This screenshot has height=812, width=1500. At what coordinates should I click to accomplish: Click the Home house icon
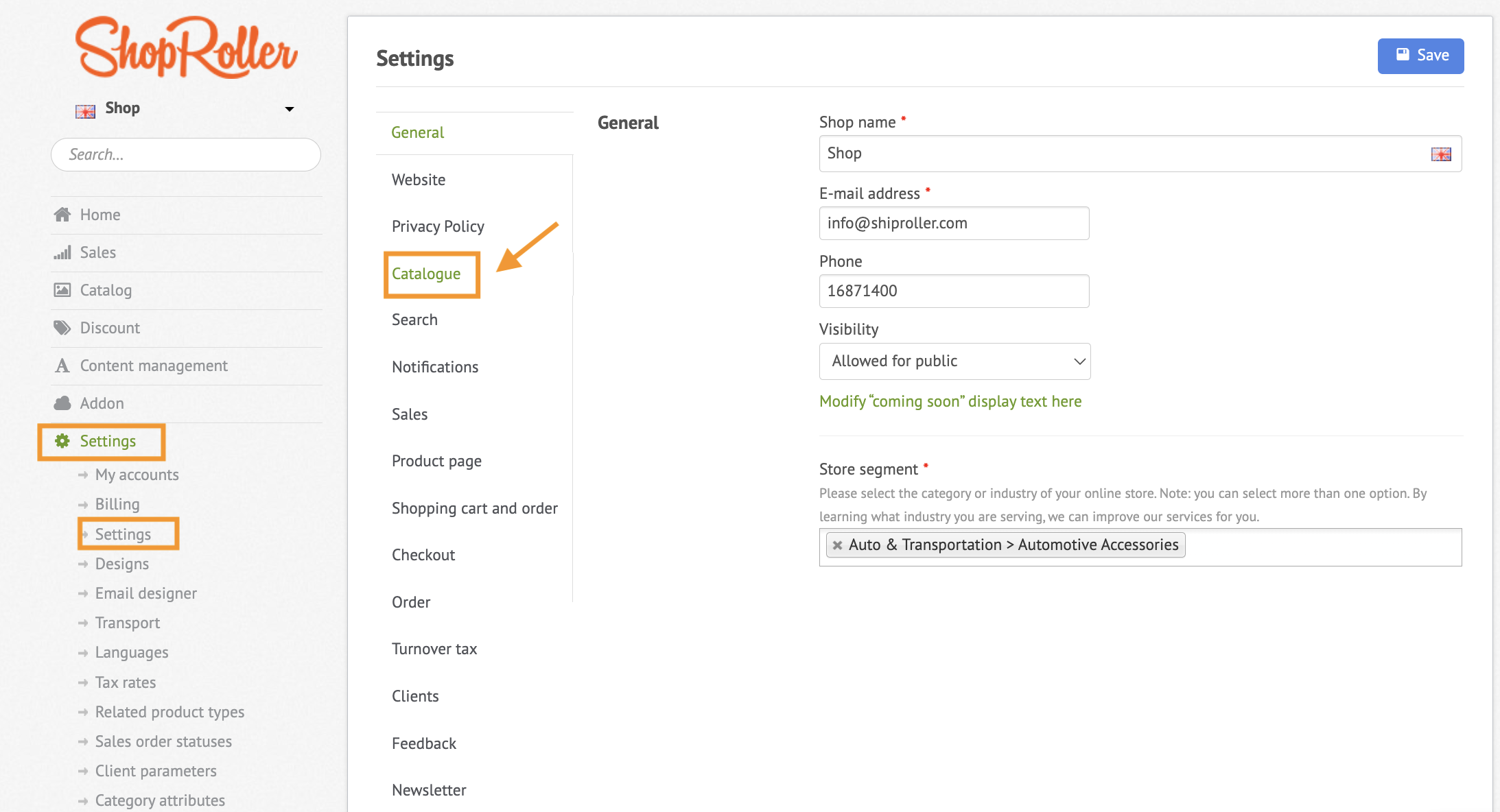[x=62, y=215]
